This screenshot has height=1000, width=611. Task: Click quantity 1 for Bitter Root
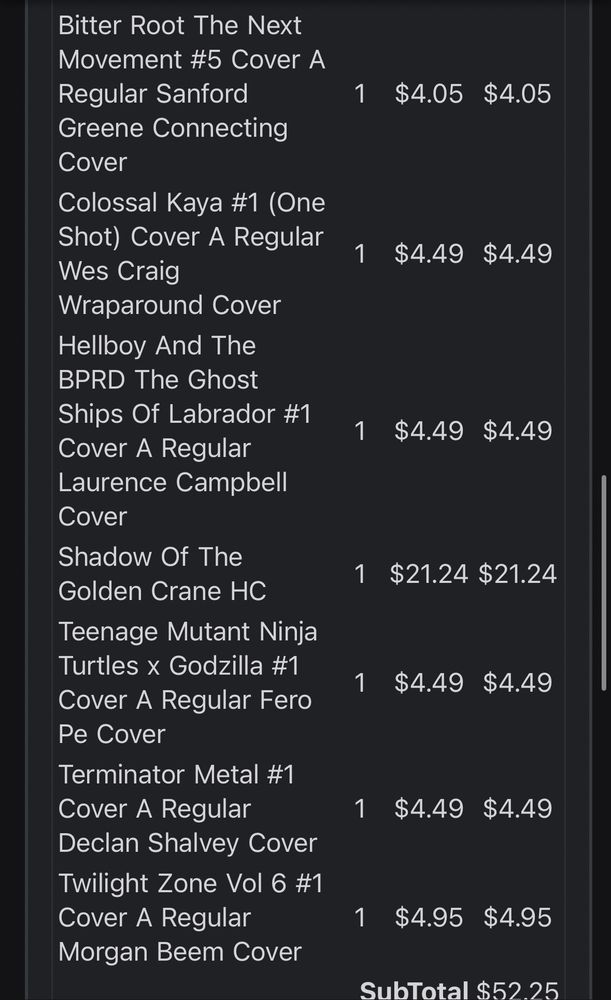(360, 93)
